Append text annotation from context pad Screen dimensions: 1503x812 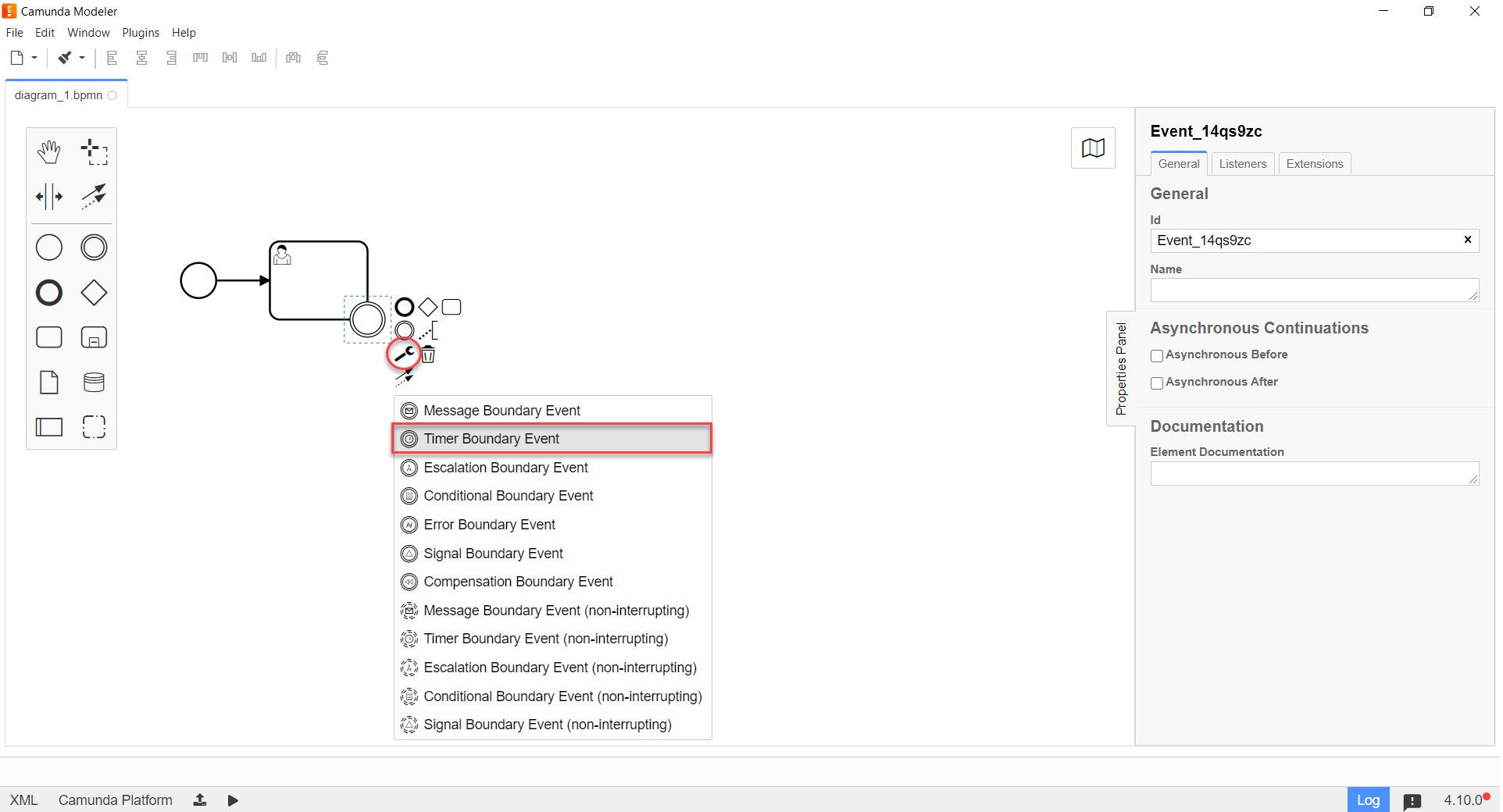428,330
